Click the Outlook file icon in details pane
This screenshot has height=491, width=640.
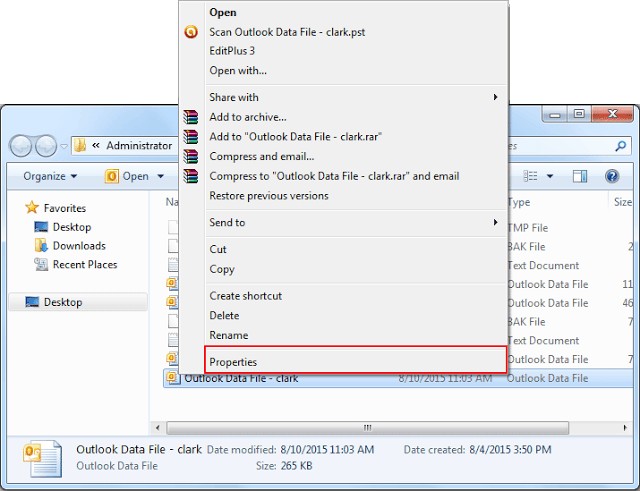pyautogui.click(x=43, y=458)
